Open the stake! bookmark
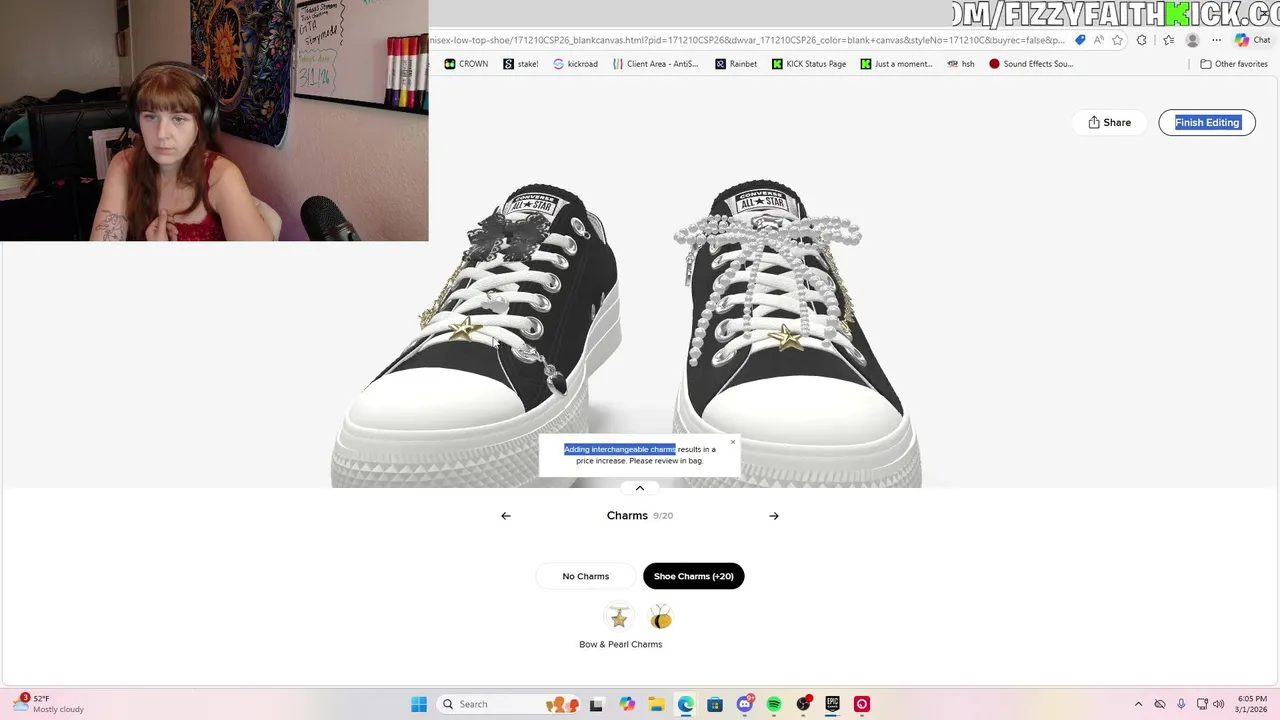The width and height of the screenshot is (1280, 720). [x=521, y=64]
